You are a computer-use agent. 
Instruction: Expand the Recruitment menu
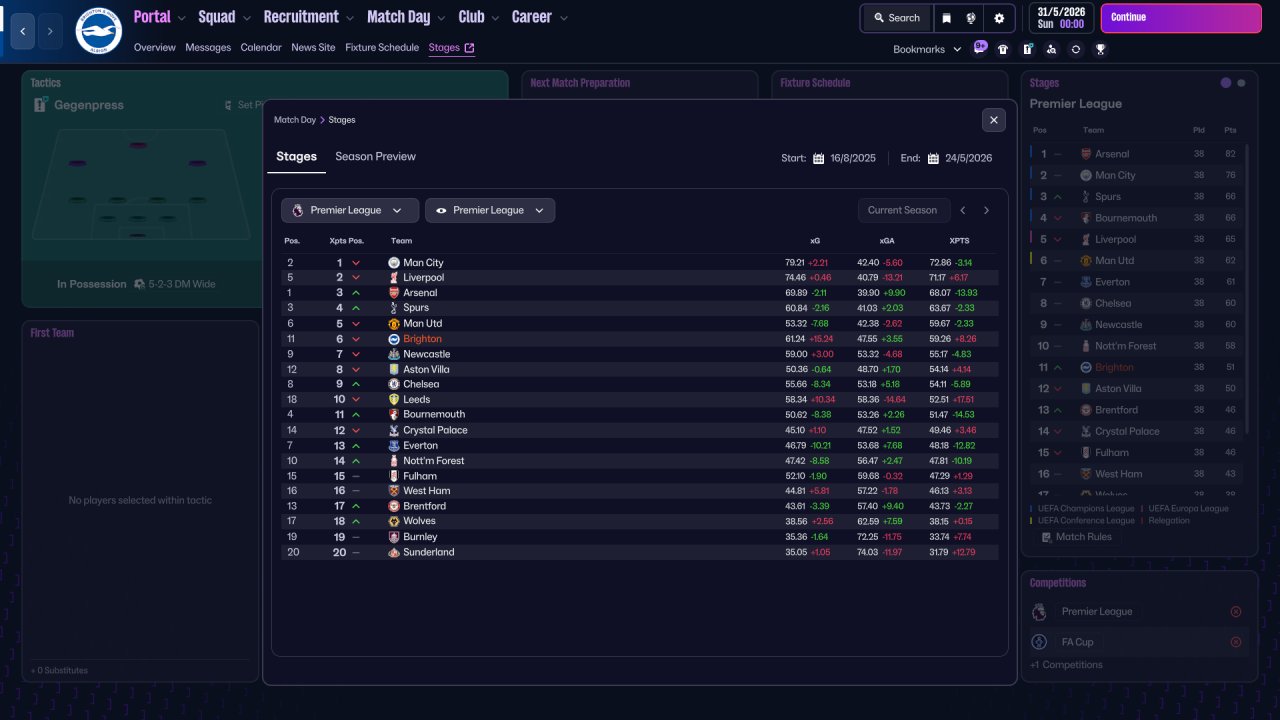point(309,17)
